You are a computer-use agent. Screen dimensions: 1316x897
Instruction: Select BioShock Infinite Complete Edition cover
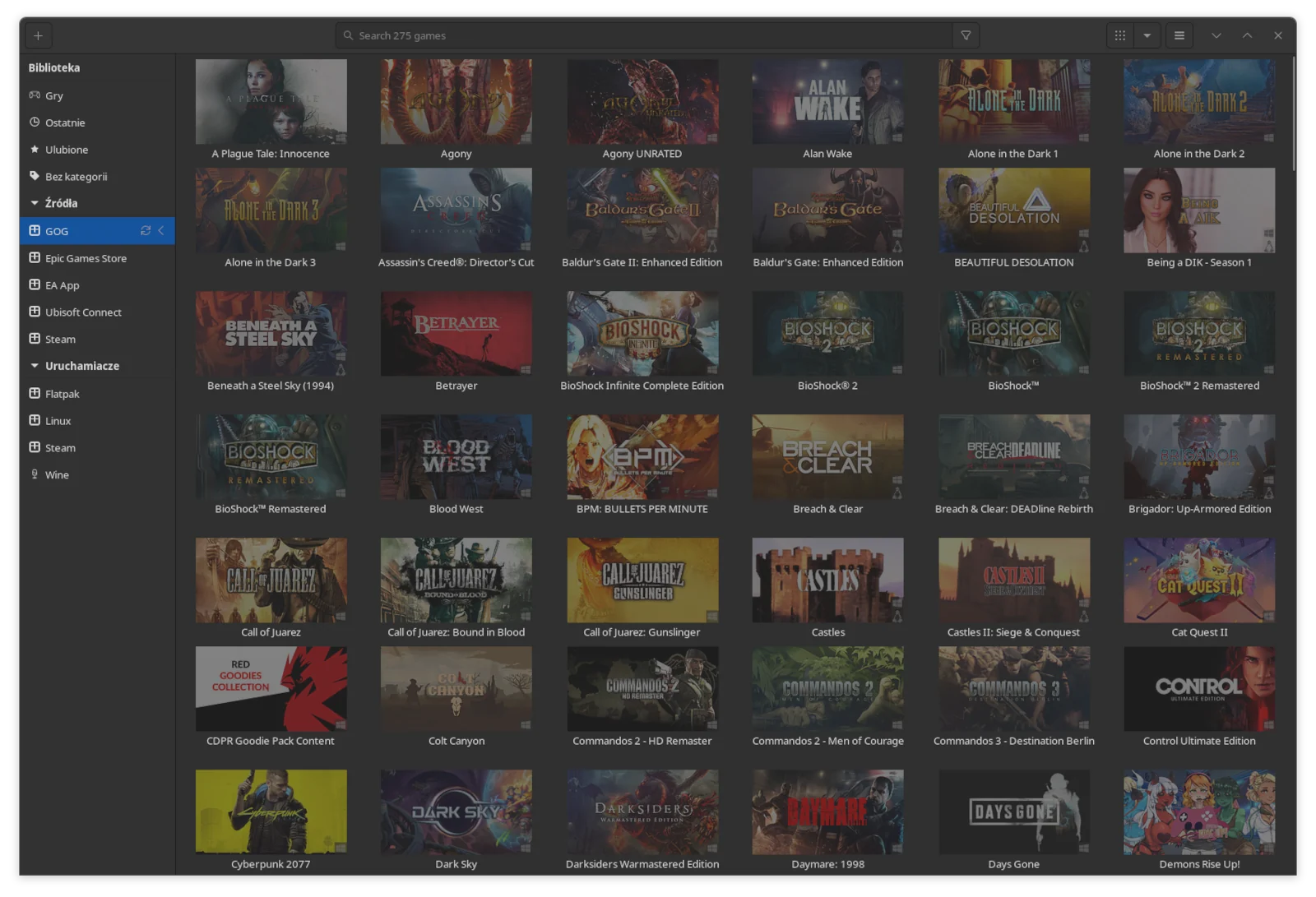tap(642, 334)
